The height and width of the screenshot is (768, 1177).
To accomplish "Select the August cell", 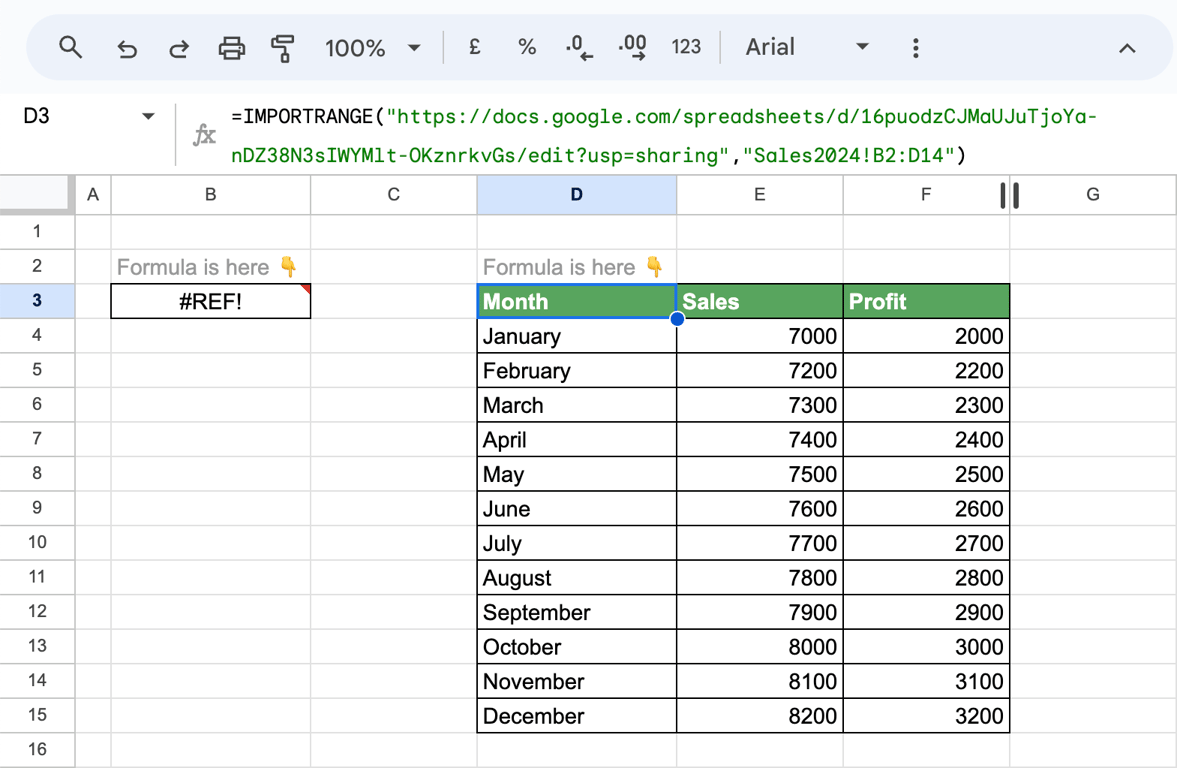I will (x=576, y=577).
